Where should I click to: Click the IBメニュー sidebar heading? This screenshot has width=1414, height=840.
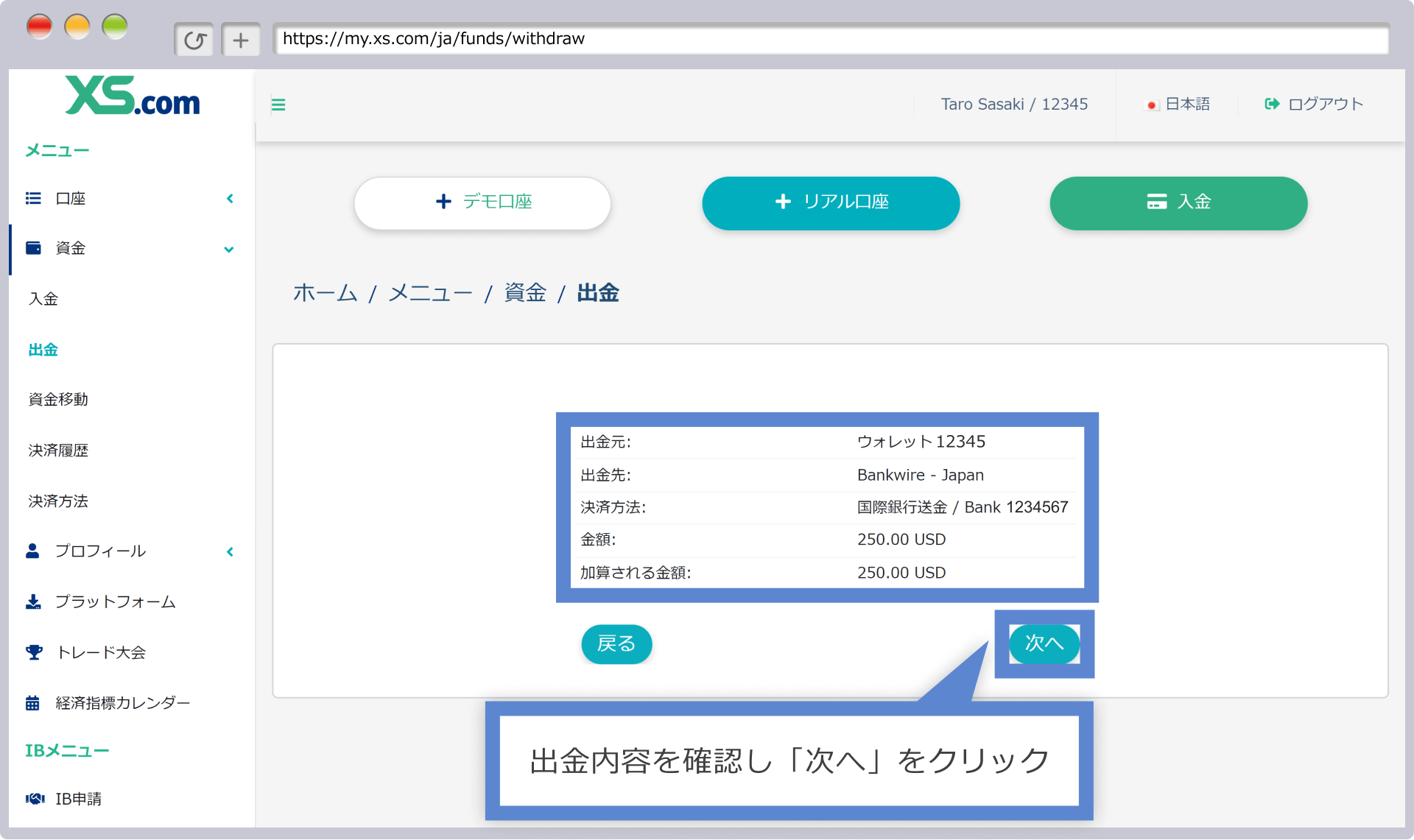(x=67, y=751)
